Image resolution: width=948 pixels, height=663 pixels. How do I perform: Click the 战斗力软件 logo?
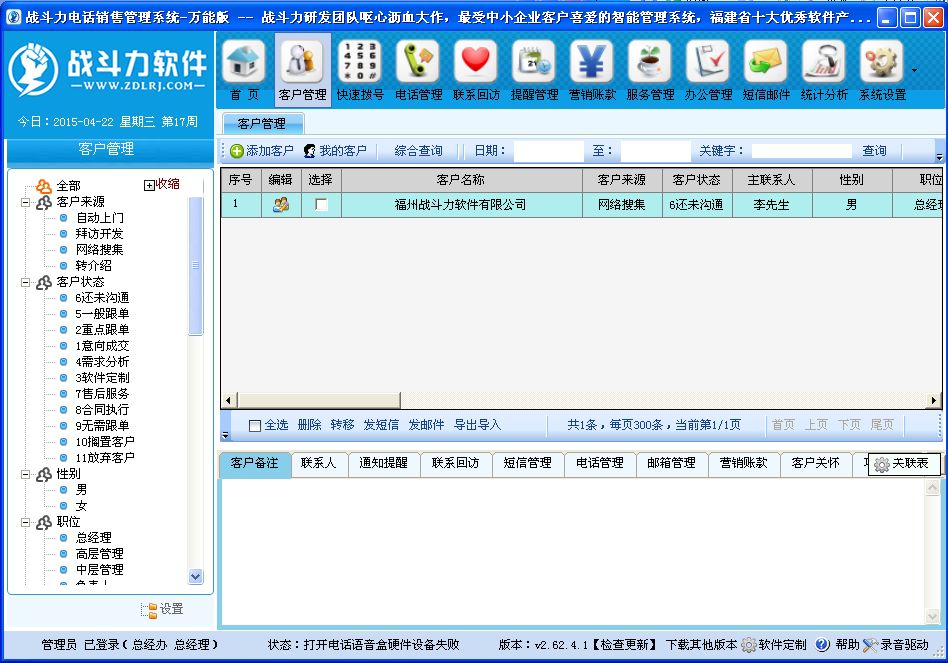coord(108,70)
